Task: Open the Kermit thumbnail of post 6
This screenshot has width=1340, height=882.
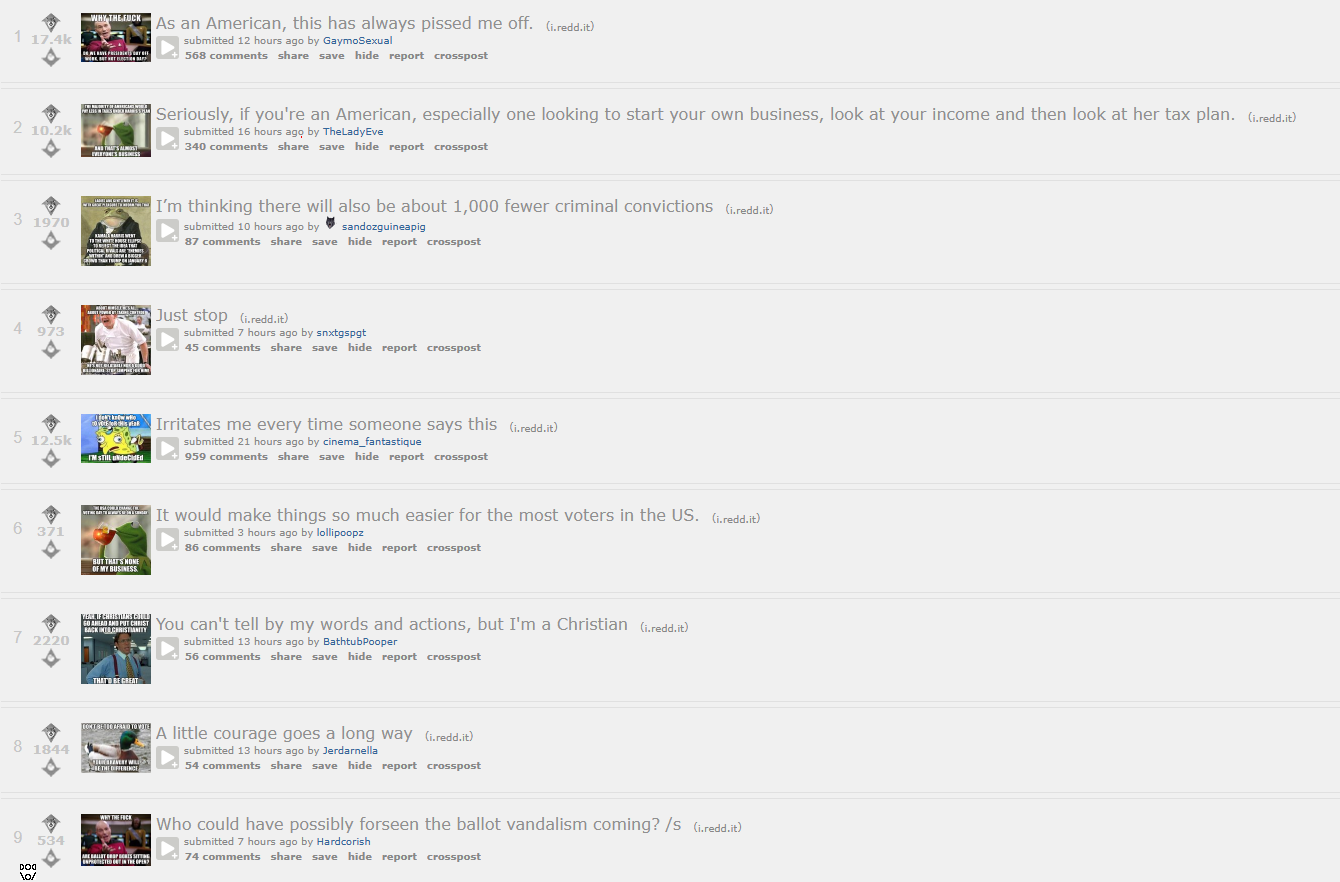Action: pos(116,540)
